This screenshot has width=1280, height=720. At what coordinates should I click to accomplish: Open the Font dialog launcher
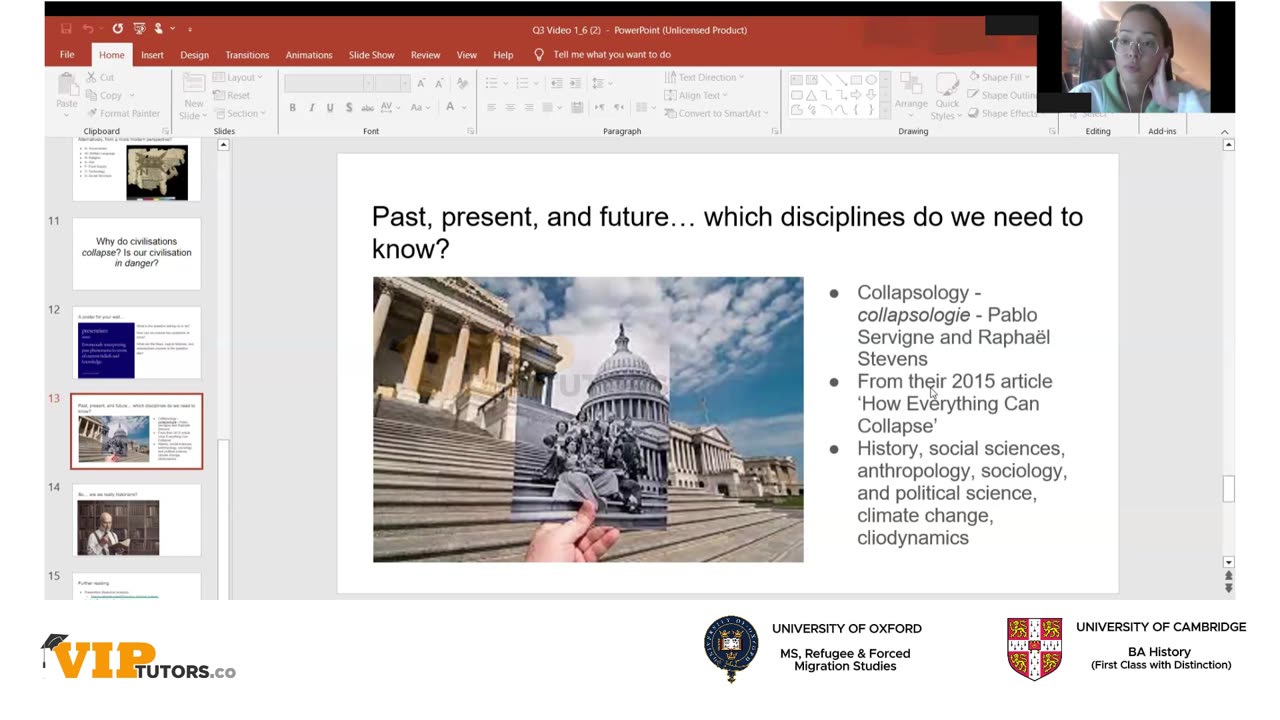470,131
